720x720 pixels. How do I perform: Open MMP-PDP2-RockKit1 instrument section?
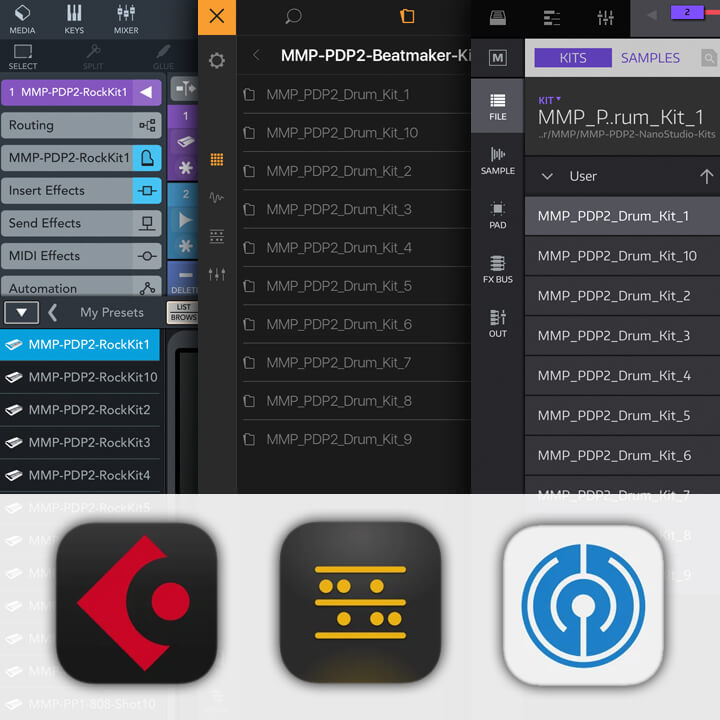click(x=81, y=158)
